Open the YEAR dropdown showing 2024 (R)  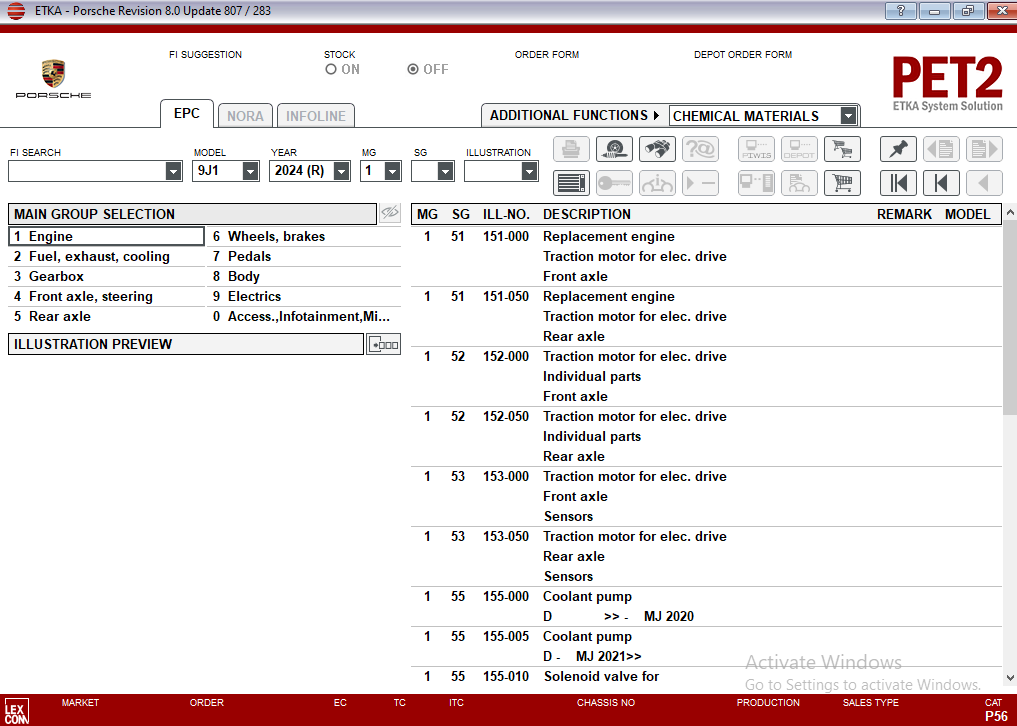342,171
